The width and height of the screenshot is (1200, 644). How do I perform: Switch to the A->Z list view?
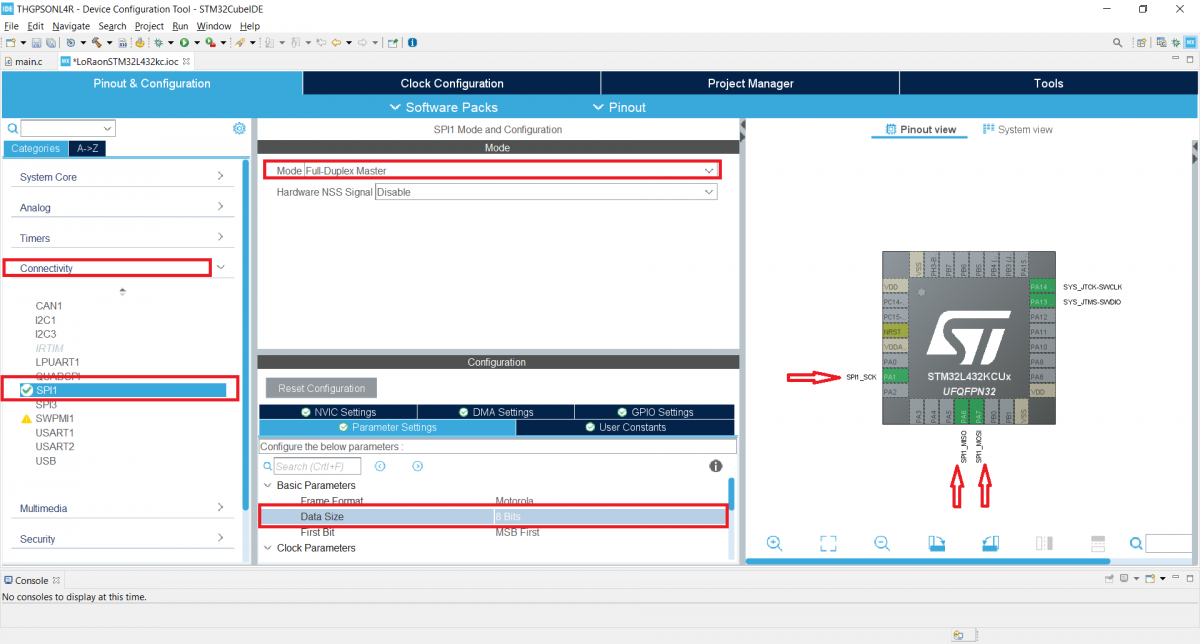89,148
